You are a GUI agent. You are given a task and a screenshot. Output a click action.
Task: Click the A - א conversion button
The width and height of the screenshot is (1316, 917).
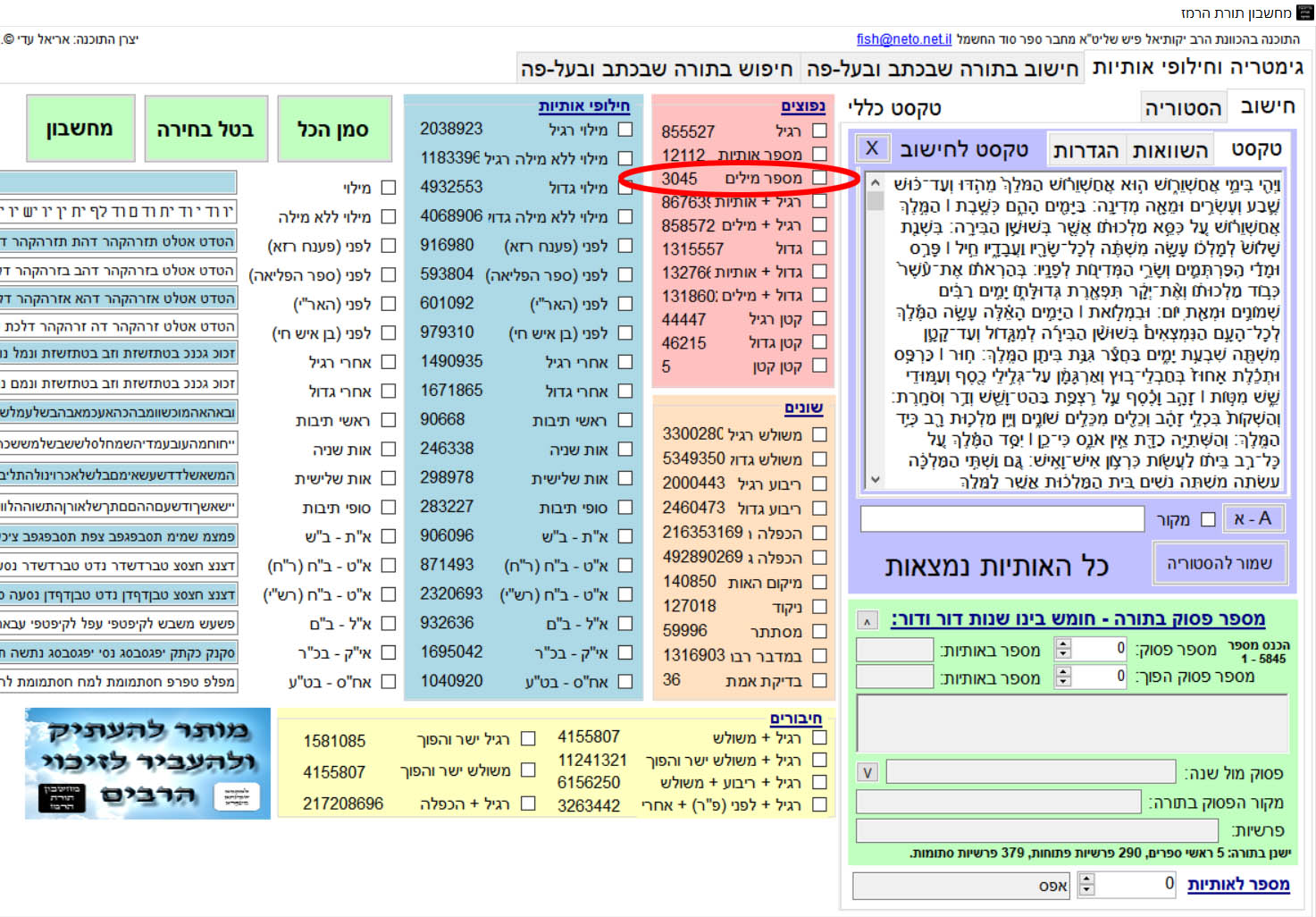pos(1252,517)
